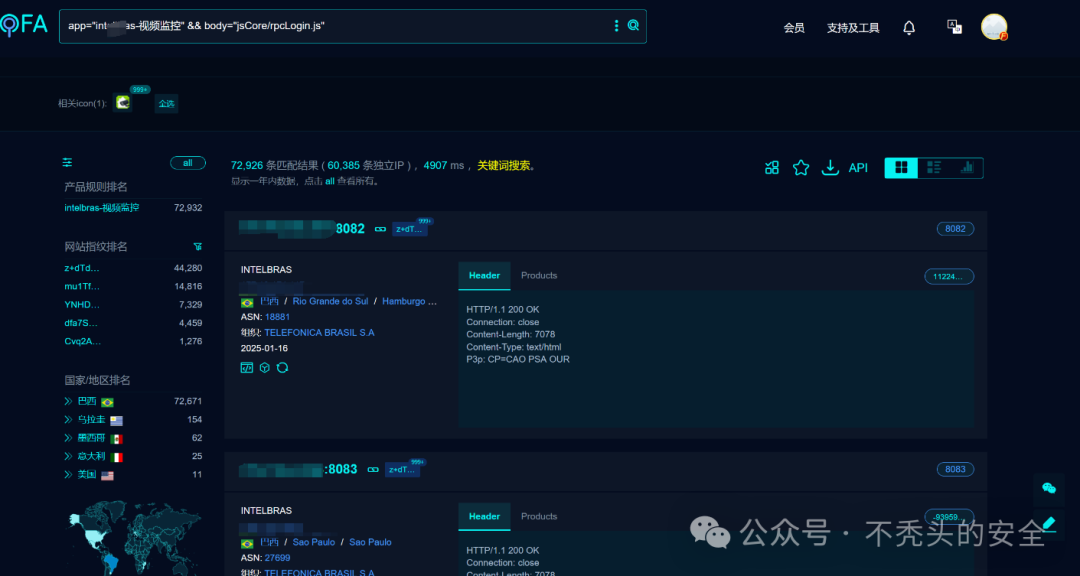Viewport: 1080px width, 576px height.
Task: Switch to list view
Action: tap(934, 167)
